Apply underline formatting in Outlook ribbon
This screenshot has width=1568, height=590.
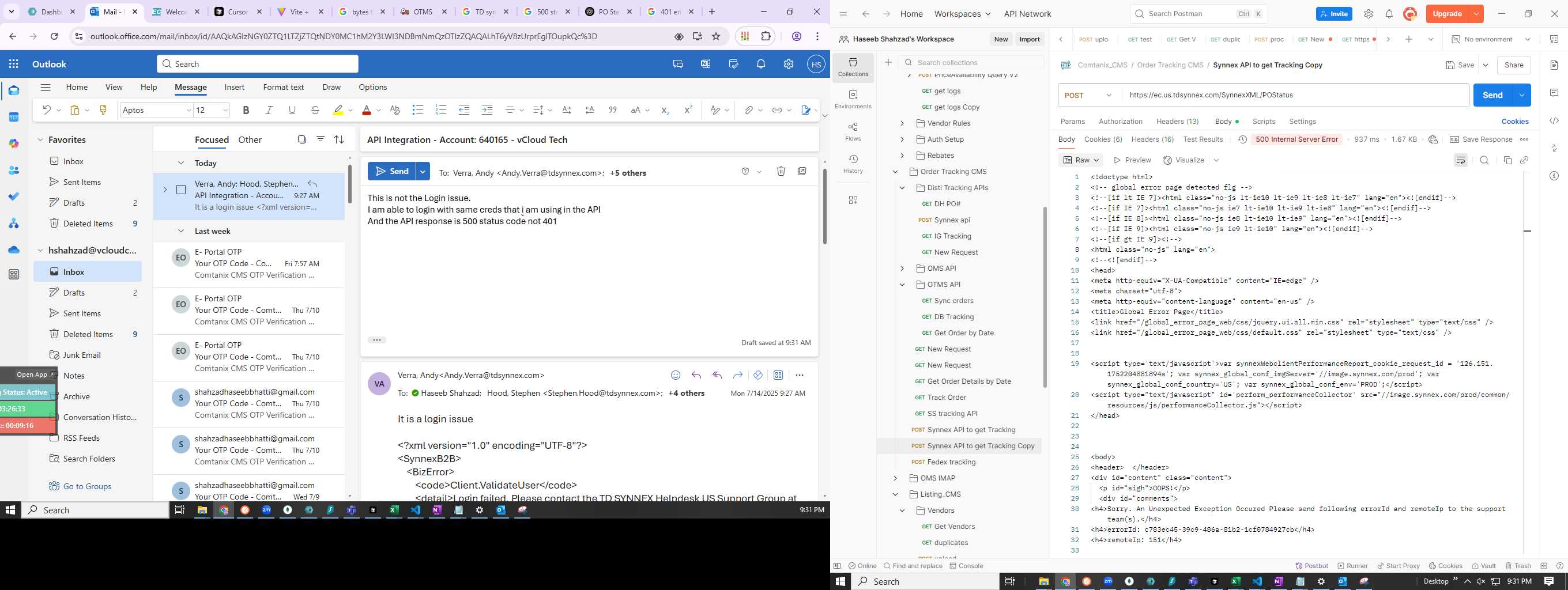click(292, 110)
